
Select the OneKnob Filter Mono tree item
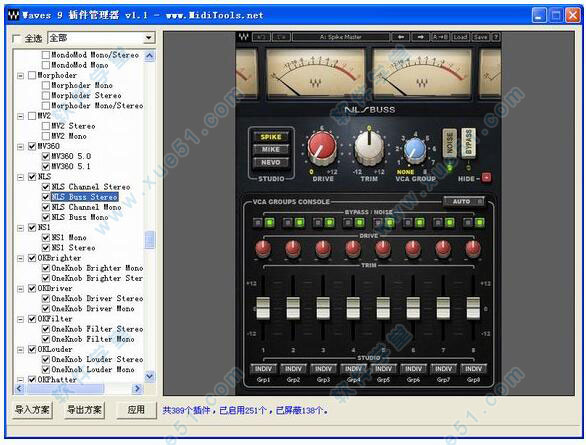(x=93, y=339)
